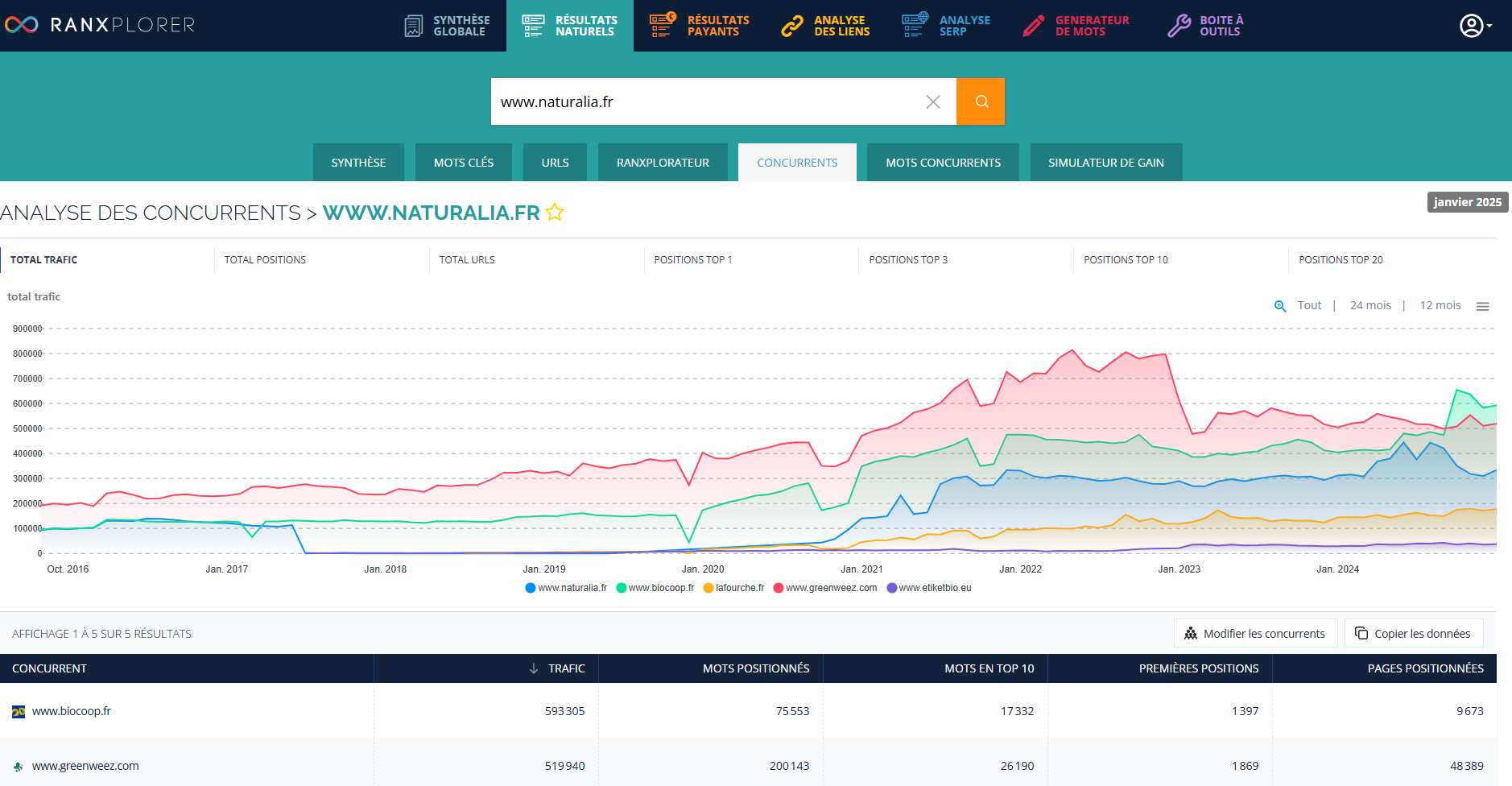Open the Ranxplorateur tab
This screenshot has width=1512, height=786.
tap(663, 162)
